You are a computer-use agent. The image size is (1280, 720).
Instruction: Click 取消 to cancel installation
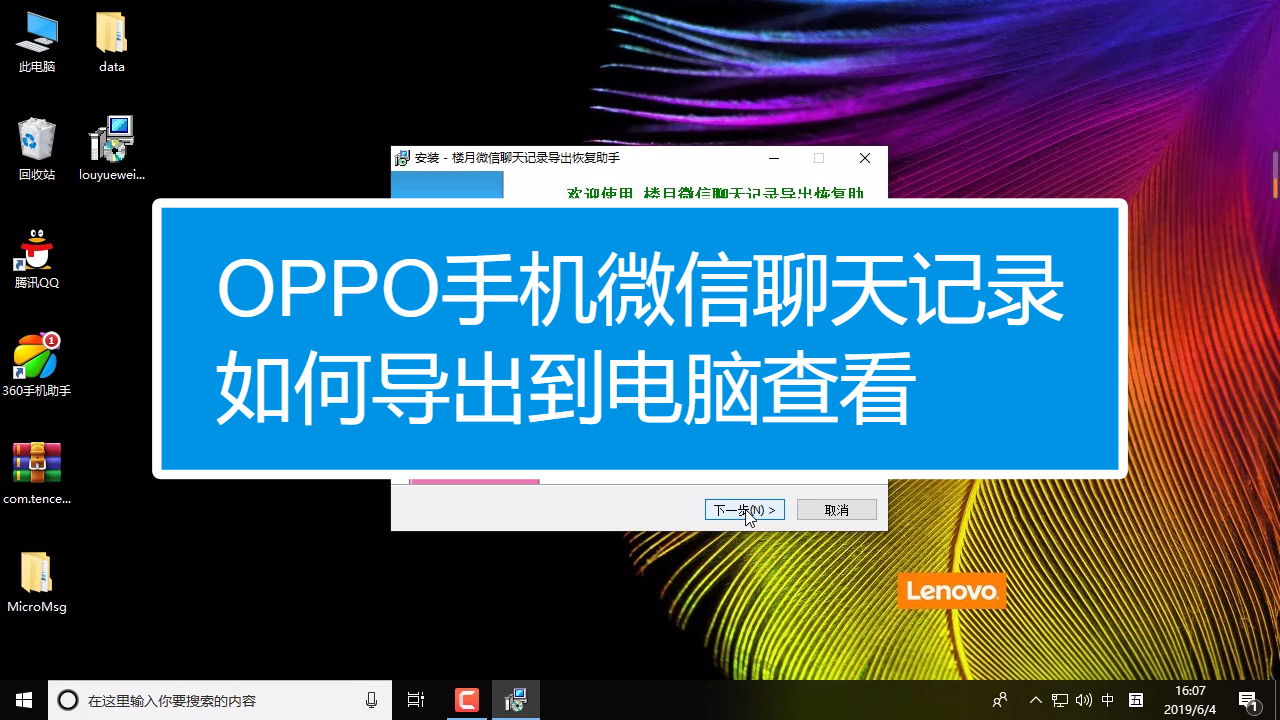point(837,510)
